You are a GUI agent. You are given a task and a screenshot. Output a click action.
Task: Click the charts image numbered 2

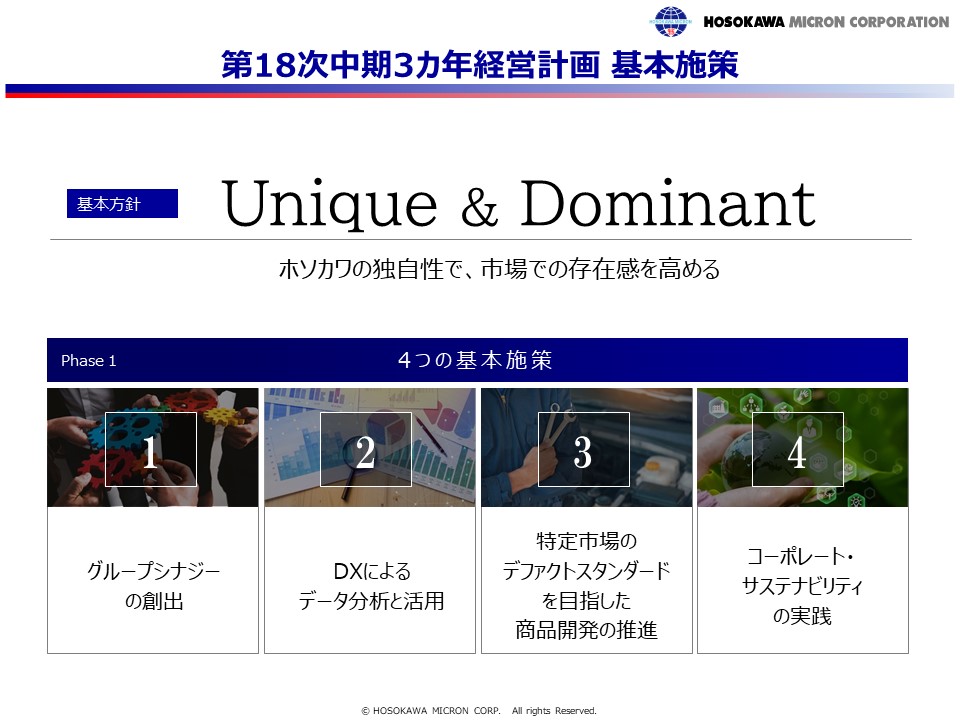(370, 448)
